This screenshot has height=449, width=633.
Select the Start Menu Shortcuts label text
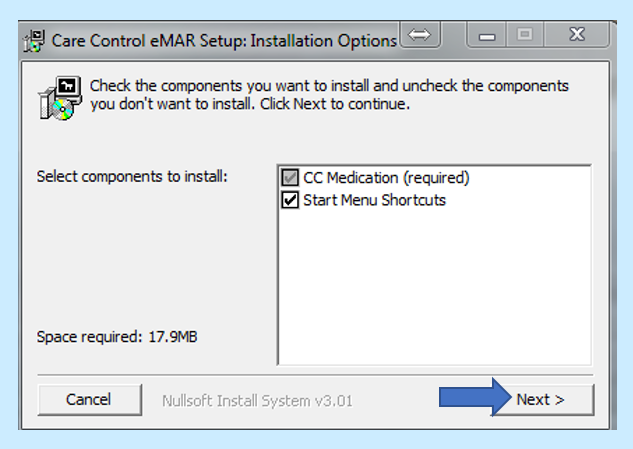point(374,200)
